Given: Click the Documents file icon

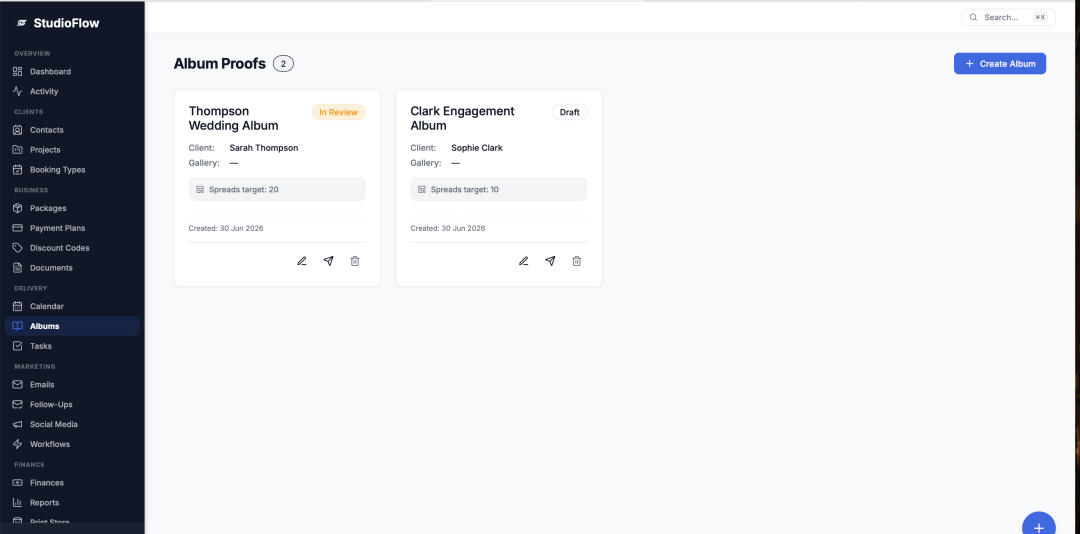Looking at the screenshot, I should pos(18,268).
